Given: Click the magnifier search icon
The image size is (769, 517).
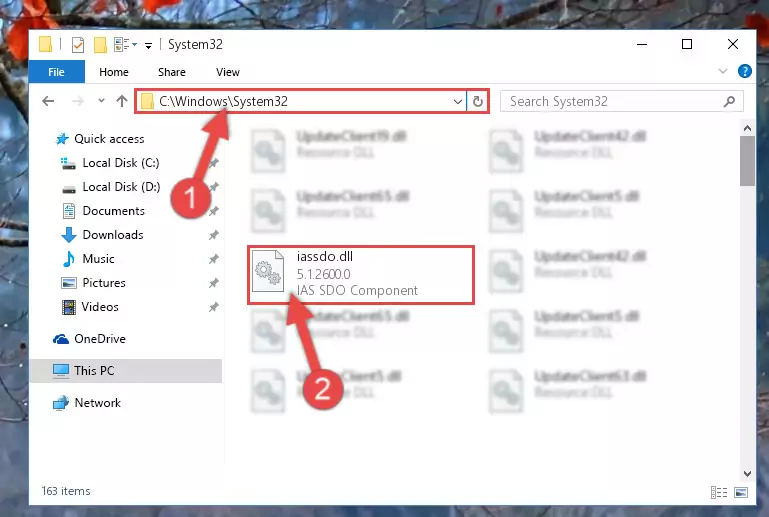Looking at the screenshot, I should coord(729,102).
